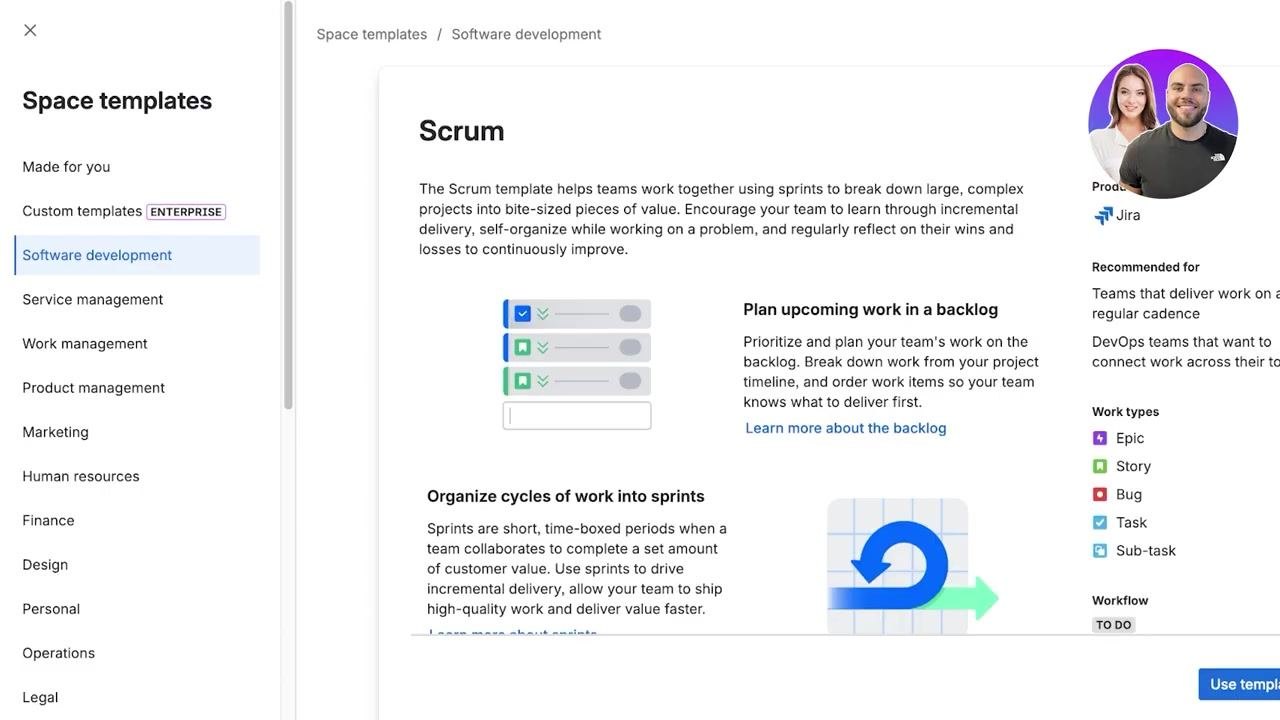This screenshot has width=1280, height=720.
Task: Click the Space templates breadcrumb
Action: (x=372, y=34)
